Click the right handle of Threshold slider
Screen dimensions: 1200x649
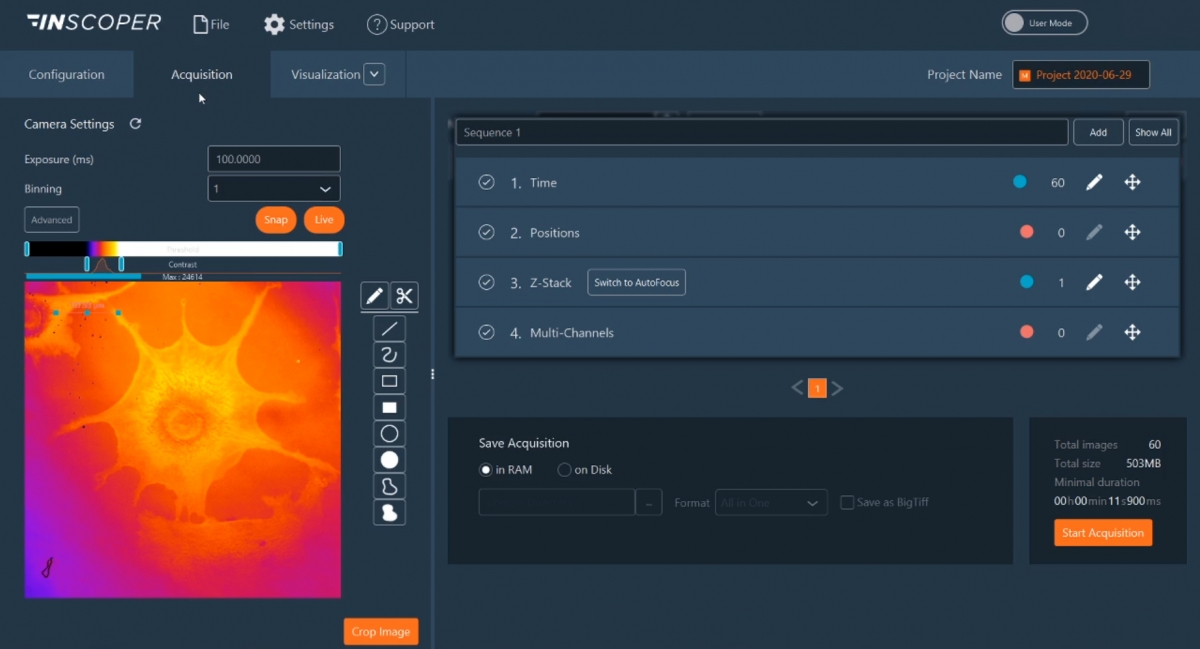click(x=340, y=249)
